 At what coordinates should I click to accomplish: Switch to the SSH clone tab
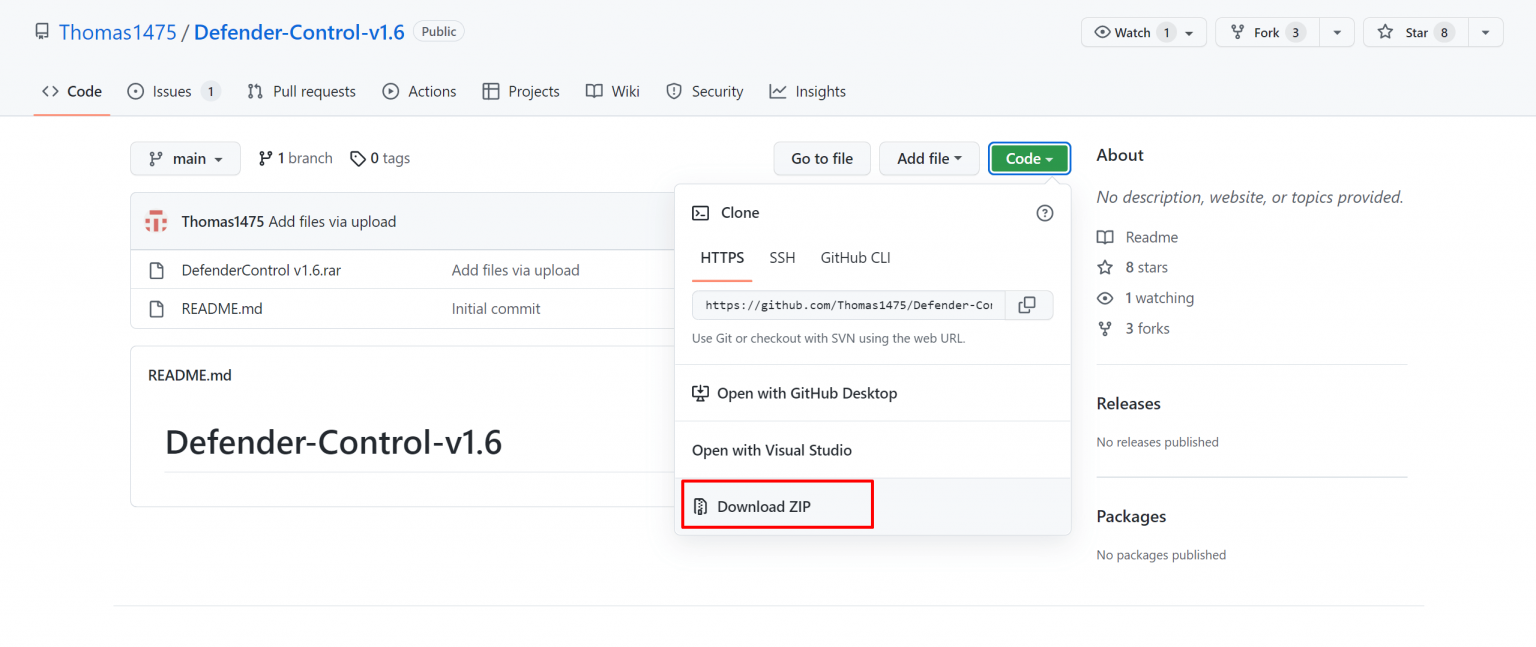tap(782, 257)
